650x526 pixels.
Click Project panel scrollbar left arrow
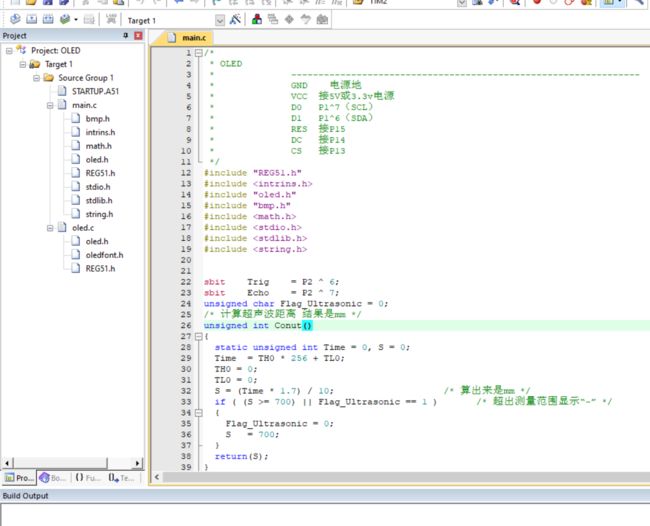(7, 463)
